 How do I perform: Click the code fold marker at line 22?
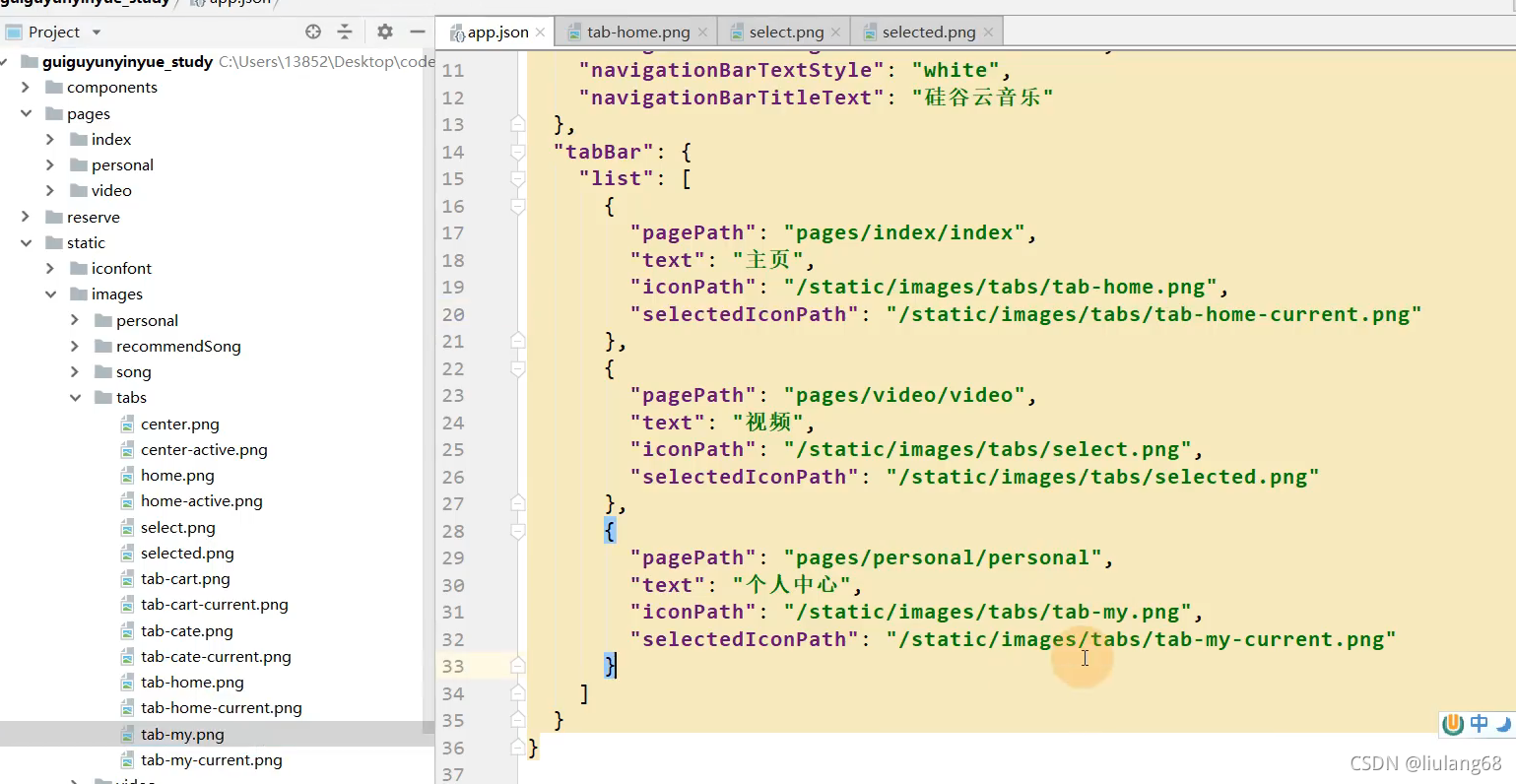[x=517, y=369]
